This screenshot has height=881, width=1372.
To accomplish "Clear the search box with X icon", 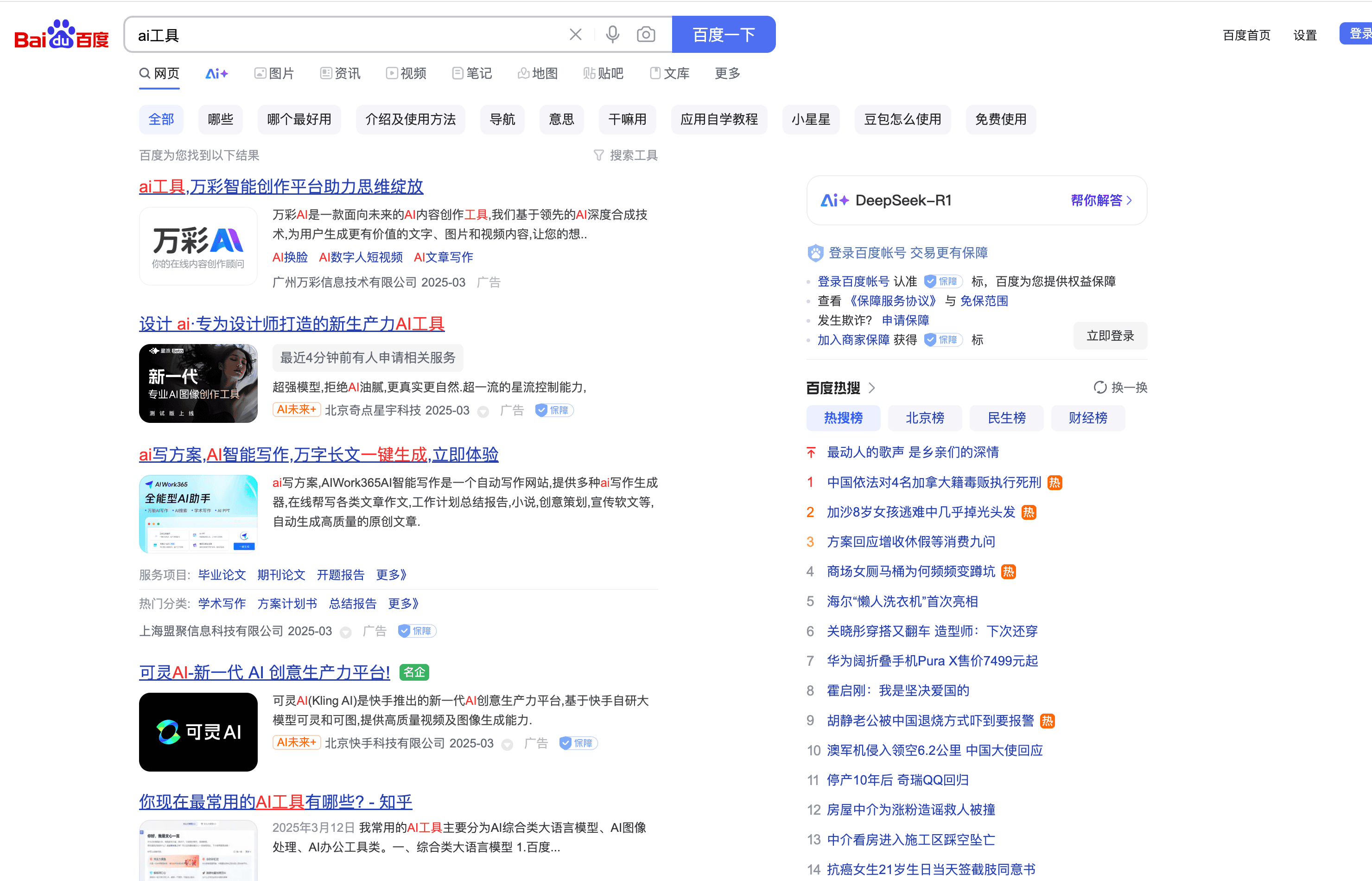I will [x=575, y=35].
